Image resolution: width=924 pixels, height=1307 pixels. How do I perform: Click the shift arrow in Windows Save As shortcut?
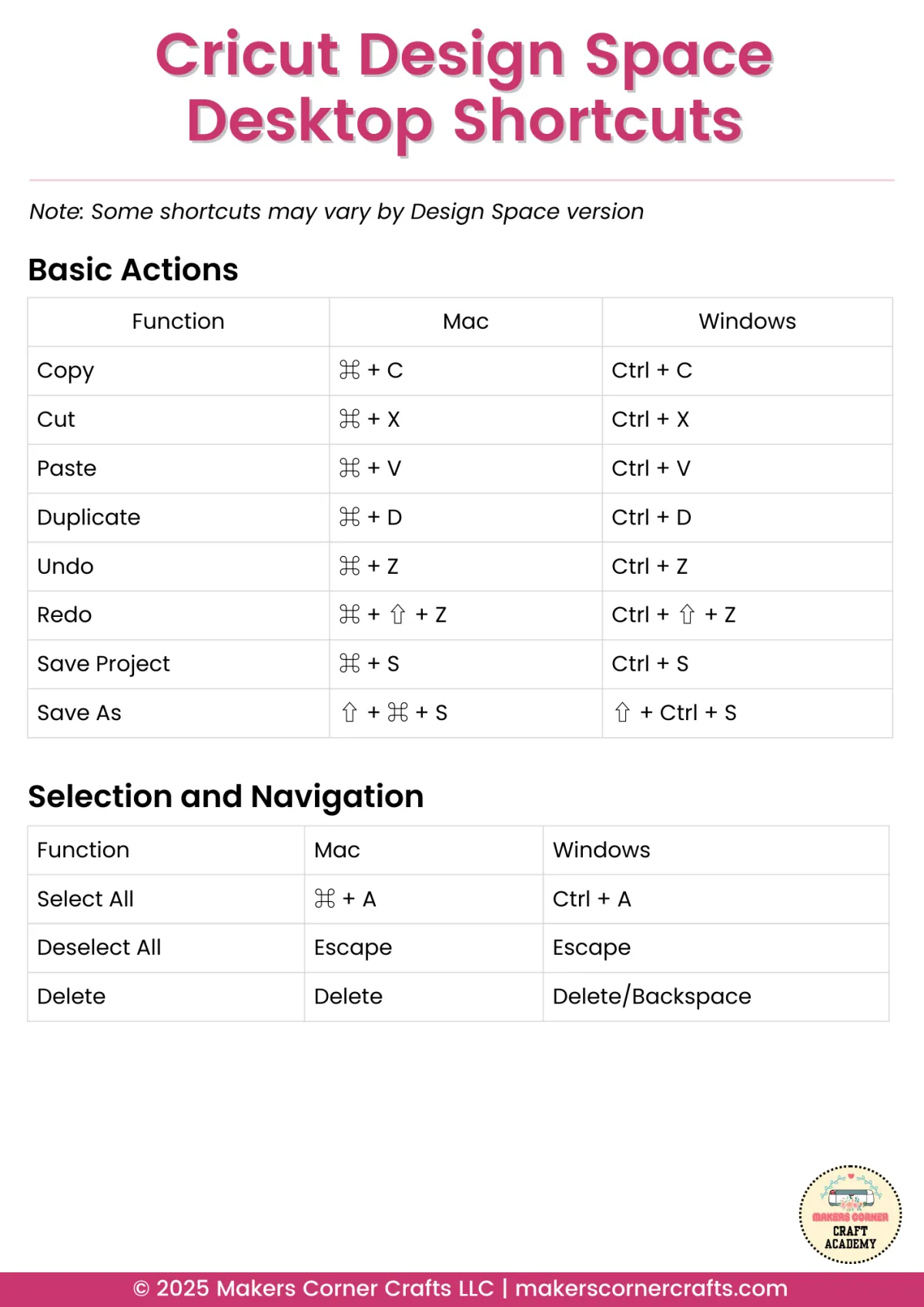[622, 712]
